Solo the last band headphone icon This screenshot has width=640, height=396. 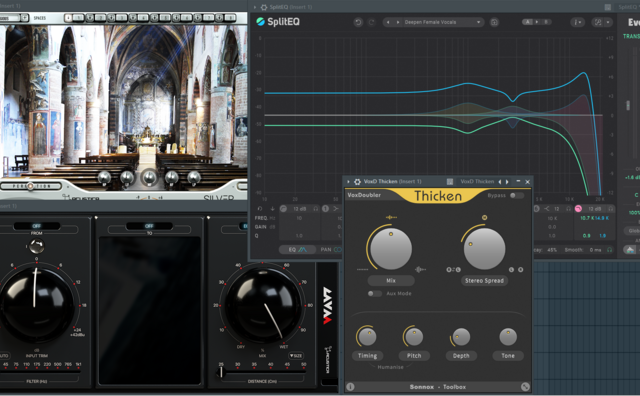tap(610, 209)
